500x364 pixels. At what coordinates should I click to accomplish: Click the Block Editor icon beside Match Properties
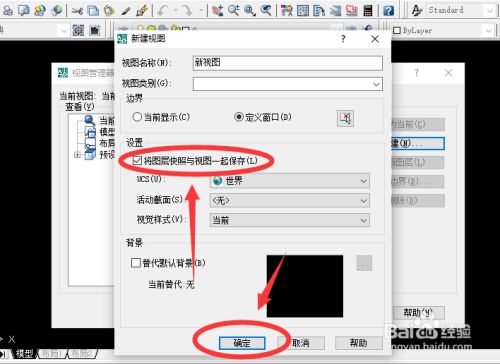142,11
